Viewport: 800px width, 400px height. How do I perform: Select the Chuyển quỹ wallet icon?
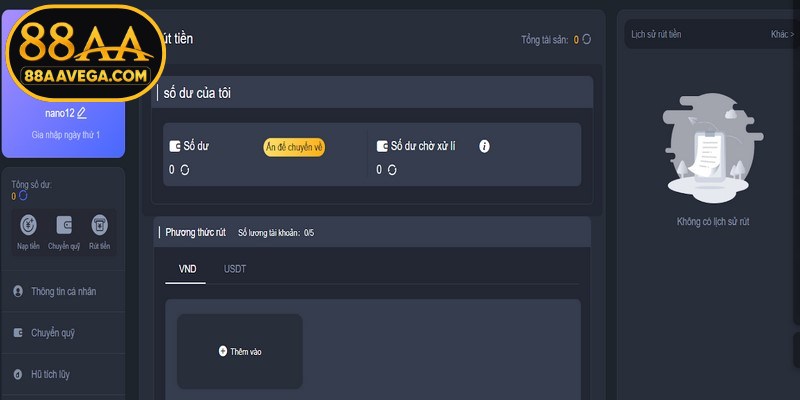click(x=63, y=225)
